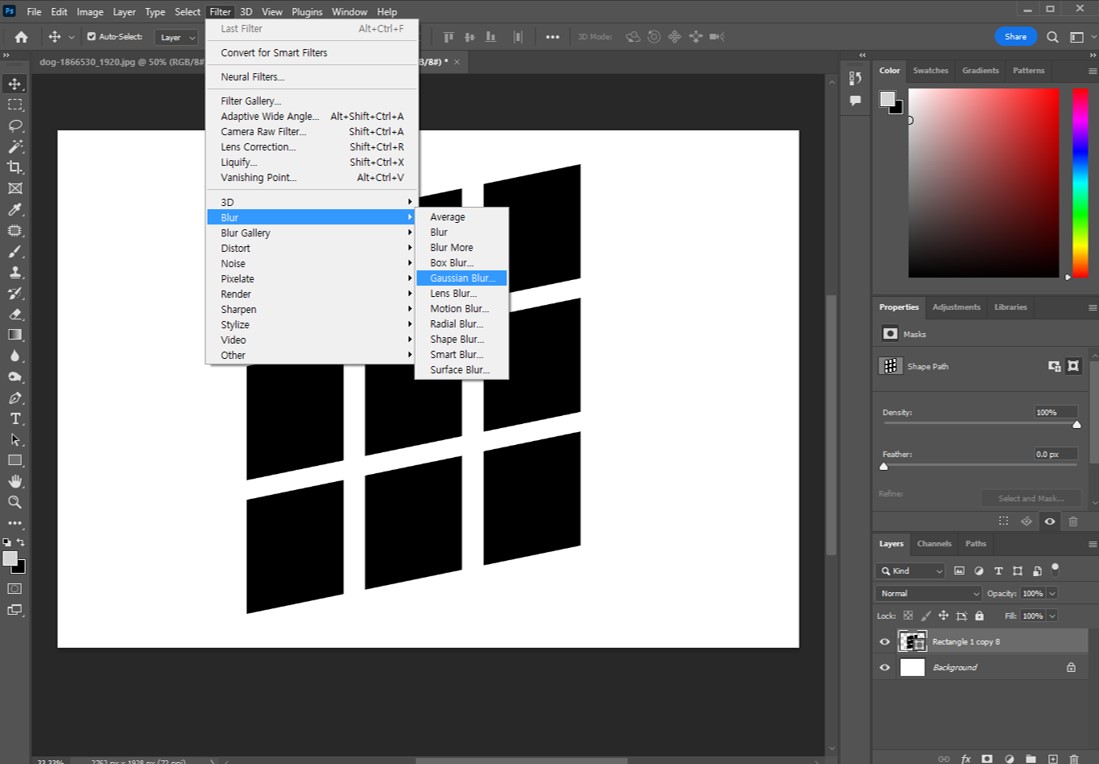Open Neural Filters menu item
The image size is (1099, 764).
pyautogui.click(x=312, y=77)
